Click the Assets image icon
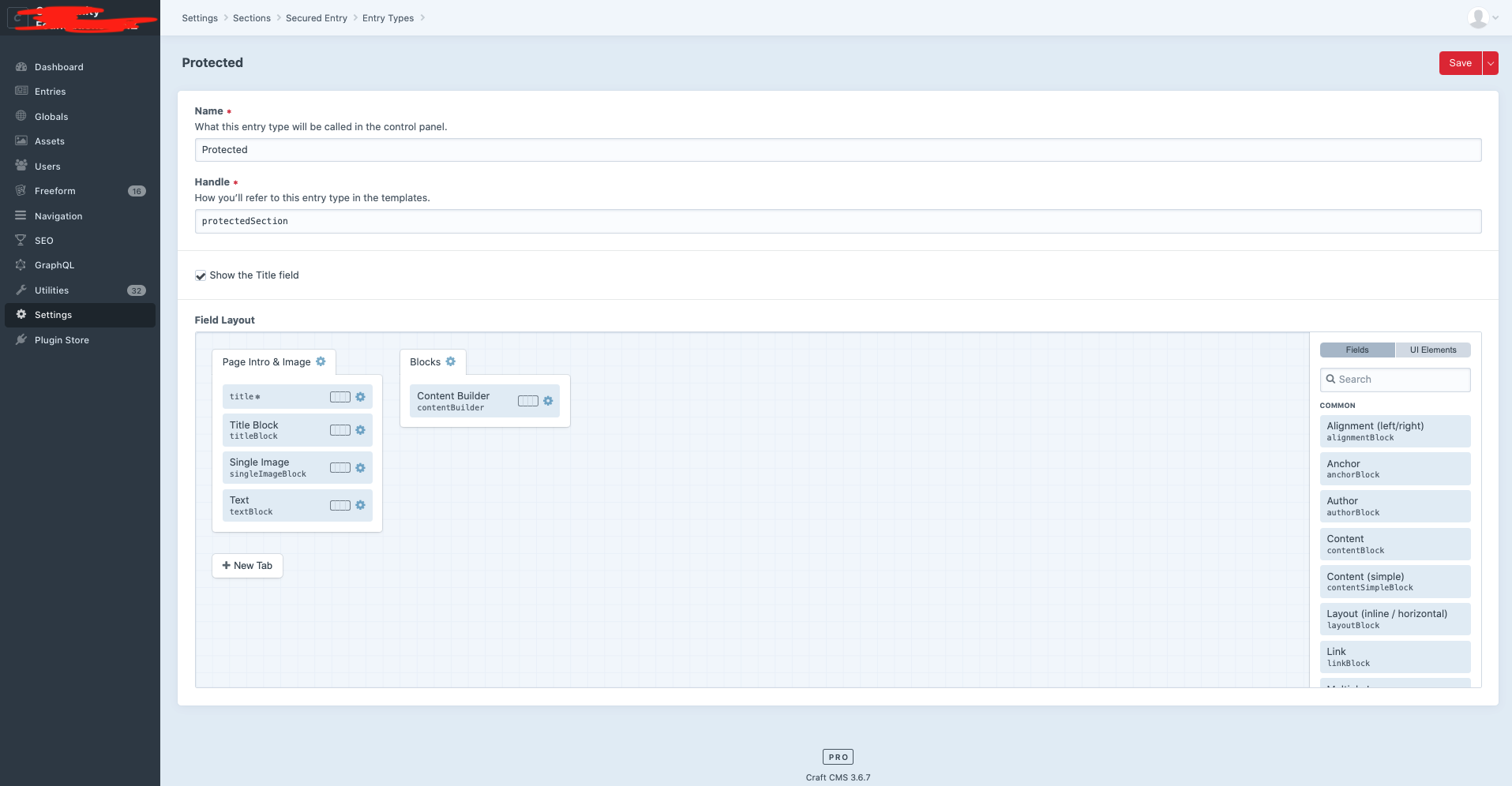Image resolution: width=1512 pixels, height=786 pixels. (21, 140)
